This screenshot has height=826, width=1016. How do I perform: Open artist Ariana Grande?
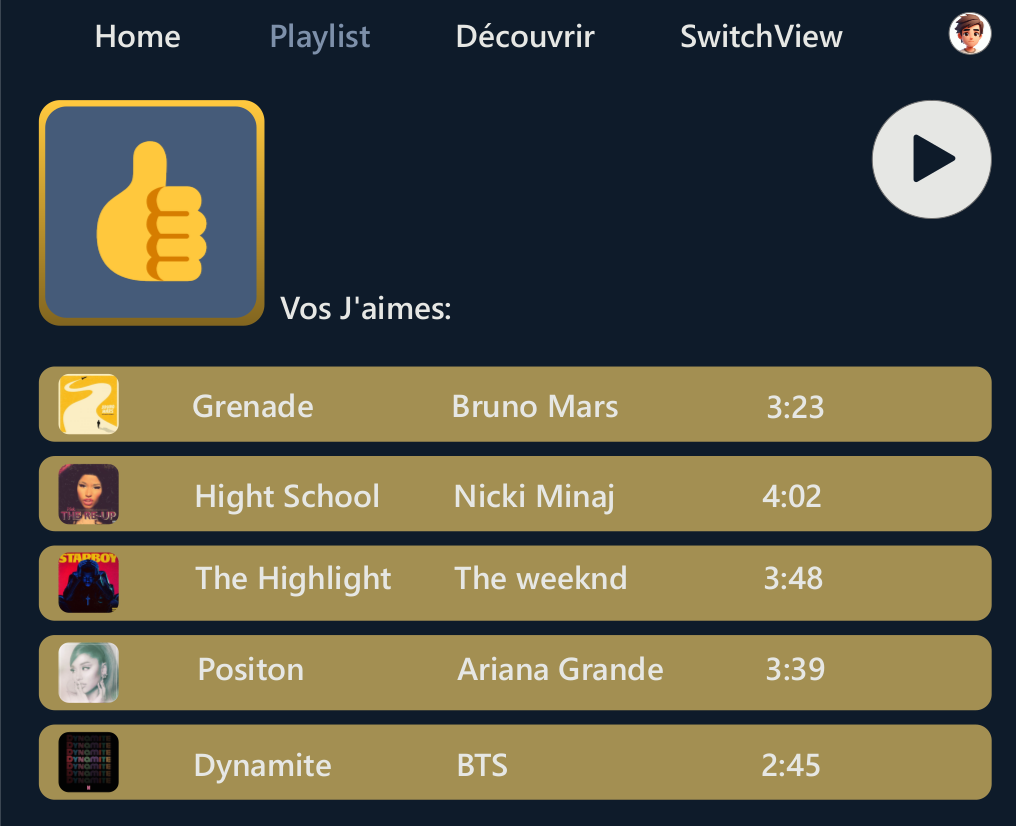pos(560,668)
